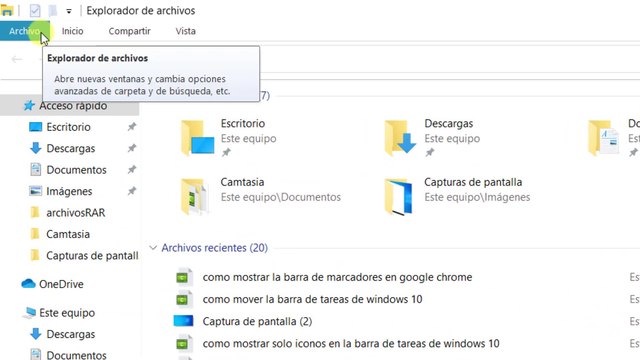Open Capturas de pantalla in sidebar
The image size is (640, 360).
92,256
